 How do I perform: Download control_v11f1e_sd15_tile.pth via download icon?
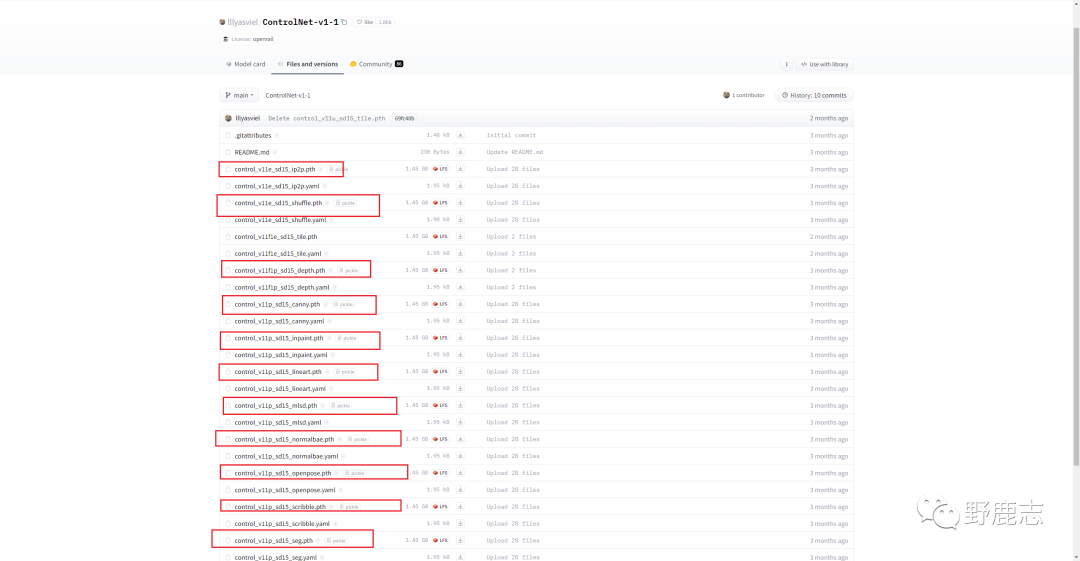(x=460, y=236)
